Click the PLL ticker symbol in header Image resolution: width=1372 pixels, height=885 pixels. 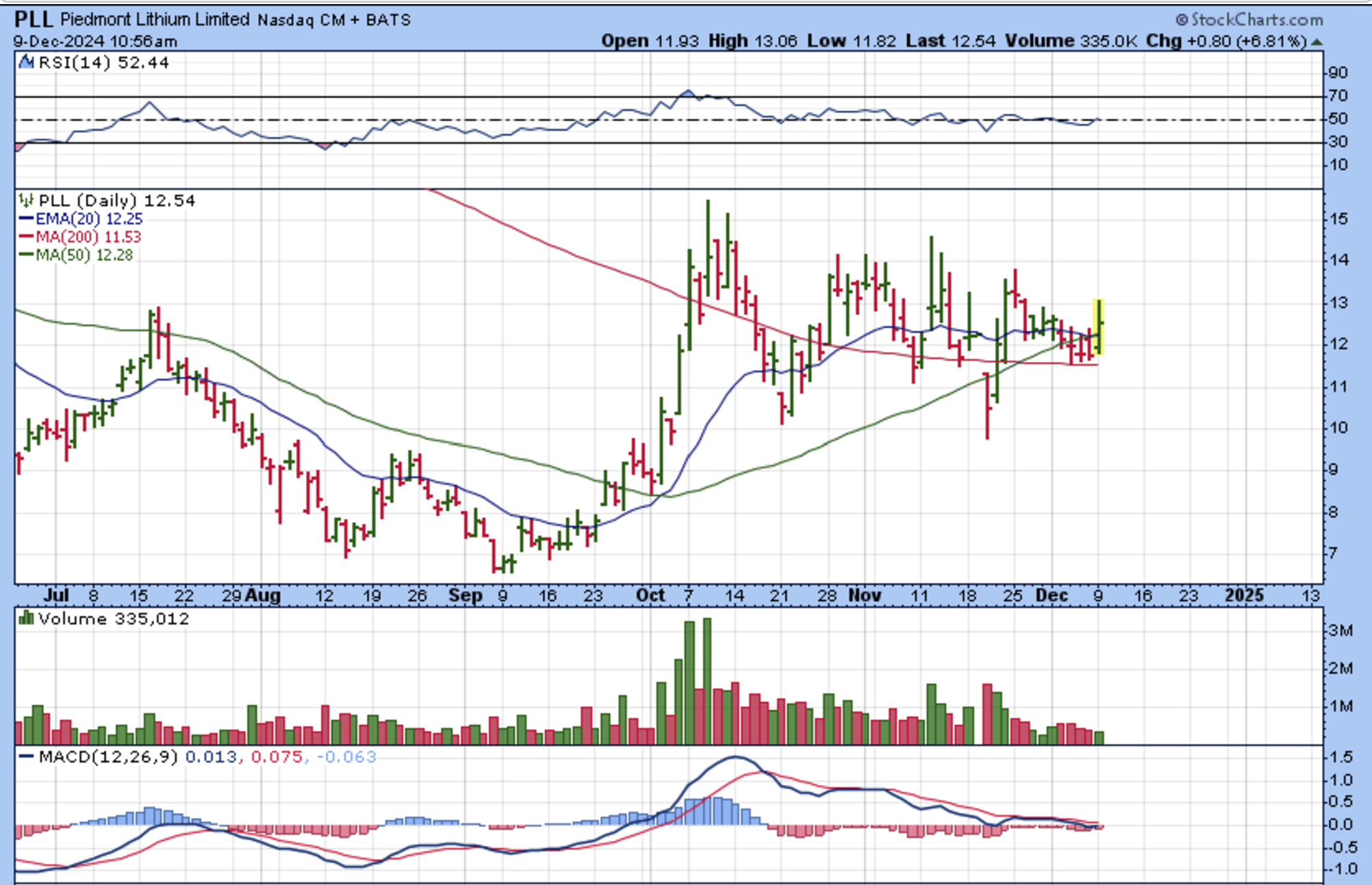click(x=34, y=18)
